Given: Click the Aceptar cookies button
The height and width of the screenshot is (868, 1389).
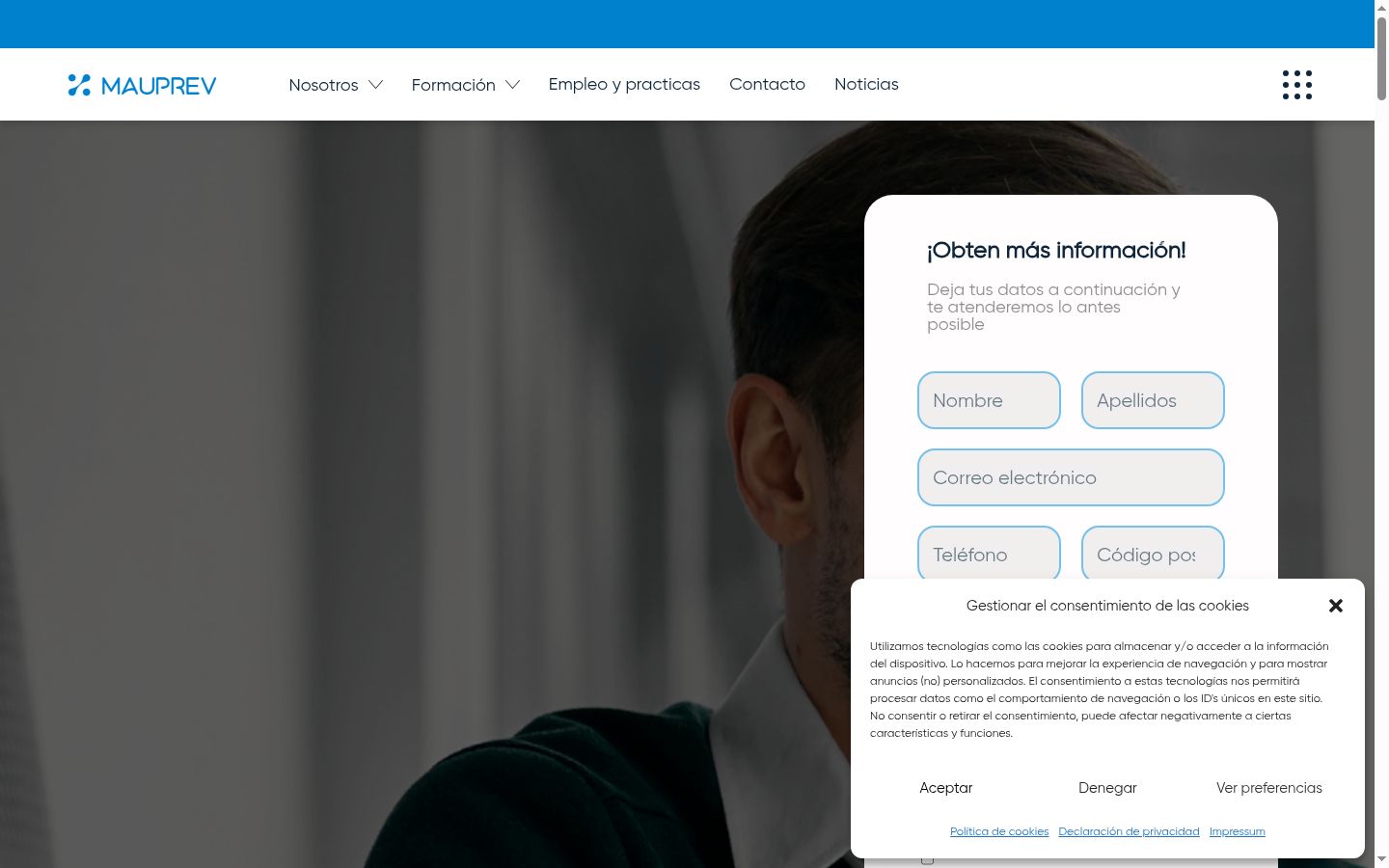Looking at the screenshot, I should [946, 788].
